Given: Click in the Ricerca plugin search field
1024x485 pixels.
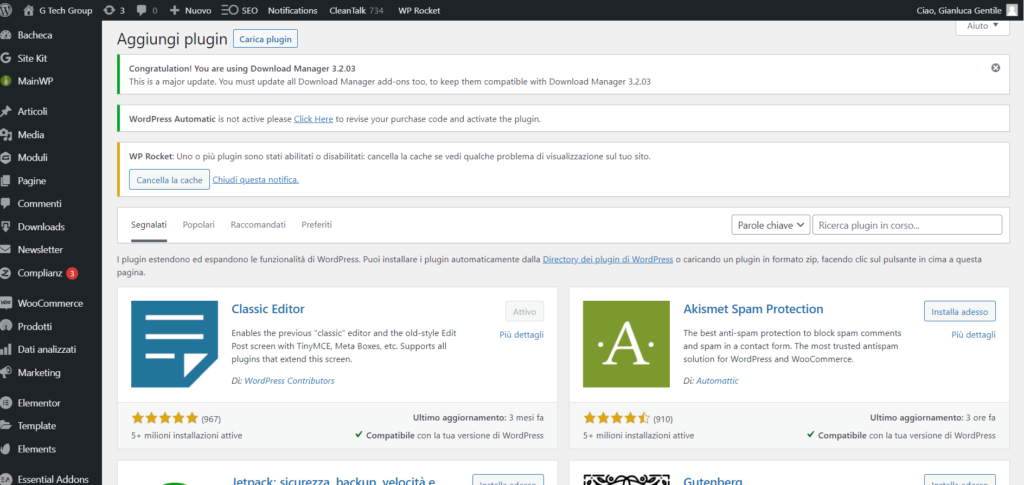Looking at the screenshot, I should click(907, 225).
